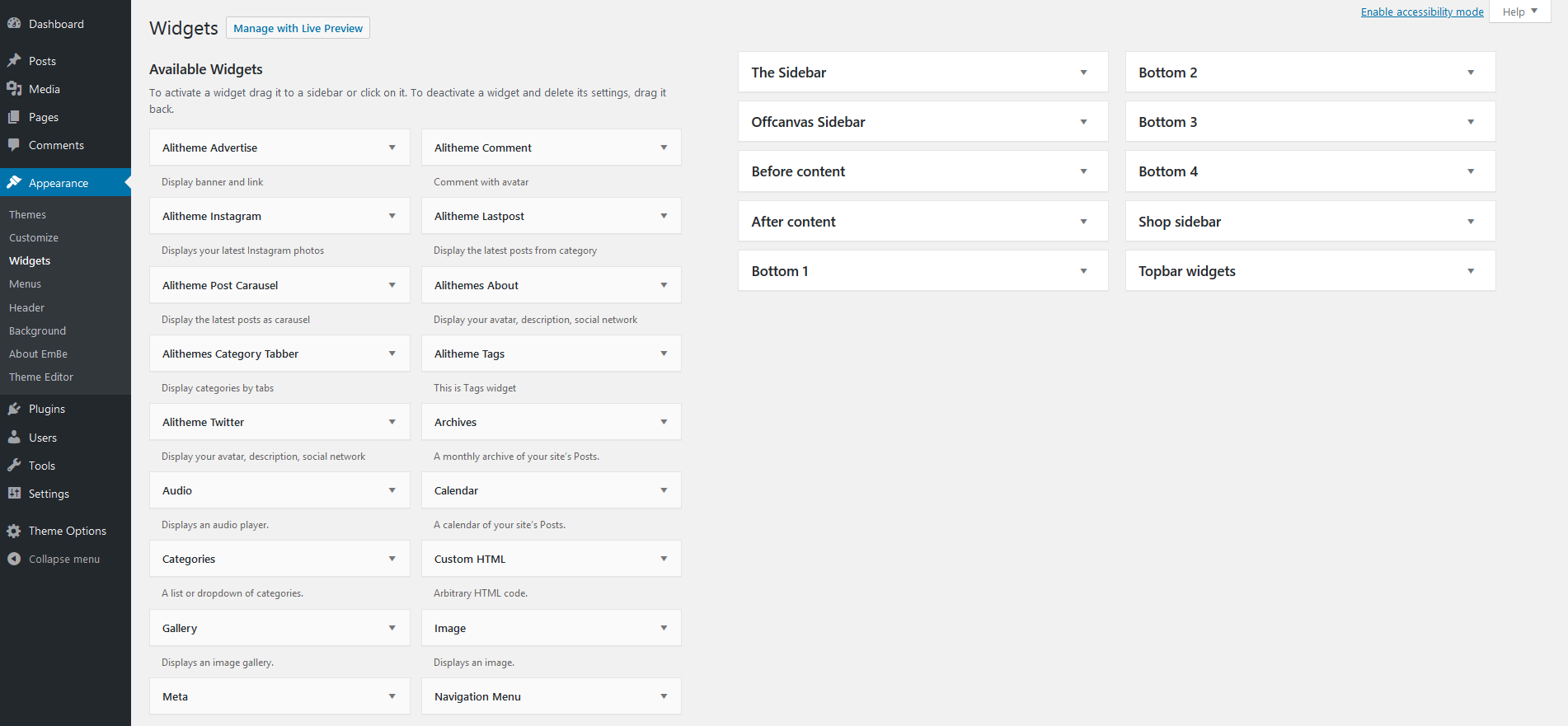The height and width of the screenshot is (726, 1568).
Task: Expand the Alitheme Twitter widget arrow
Action: click(392, 422)
